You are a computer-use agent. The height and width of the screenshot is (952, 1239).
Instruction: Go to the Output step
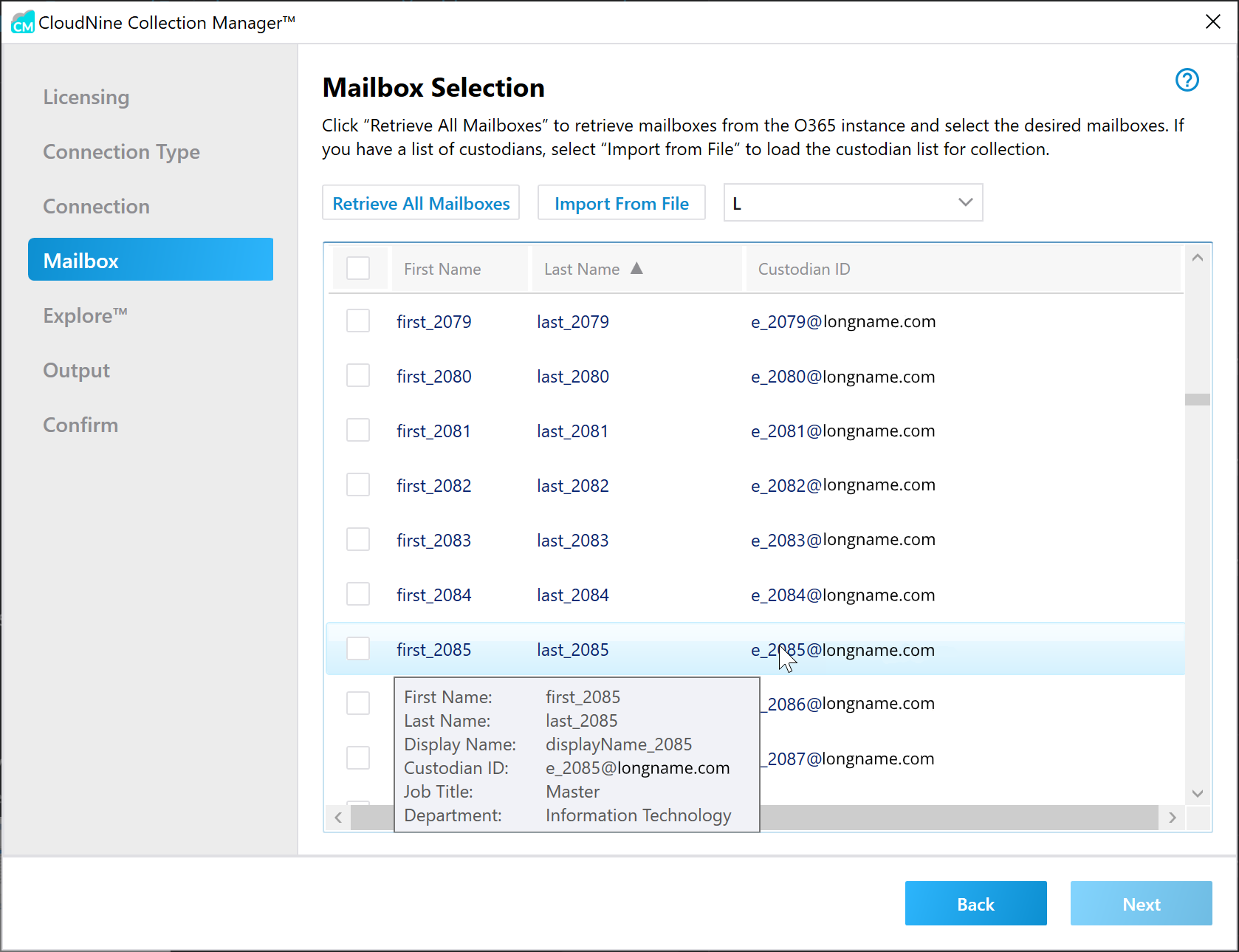pyautogui.click(x=77, y=370)
